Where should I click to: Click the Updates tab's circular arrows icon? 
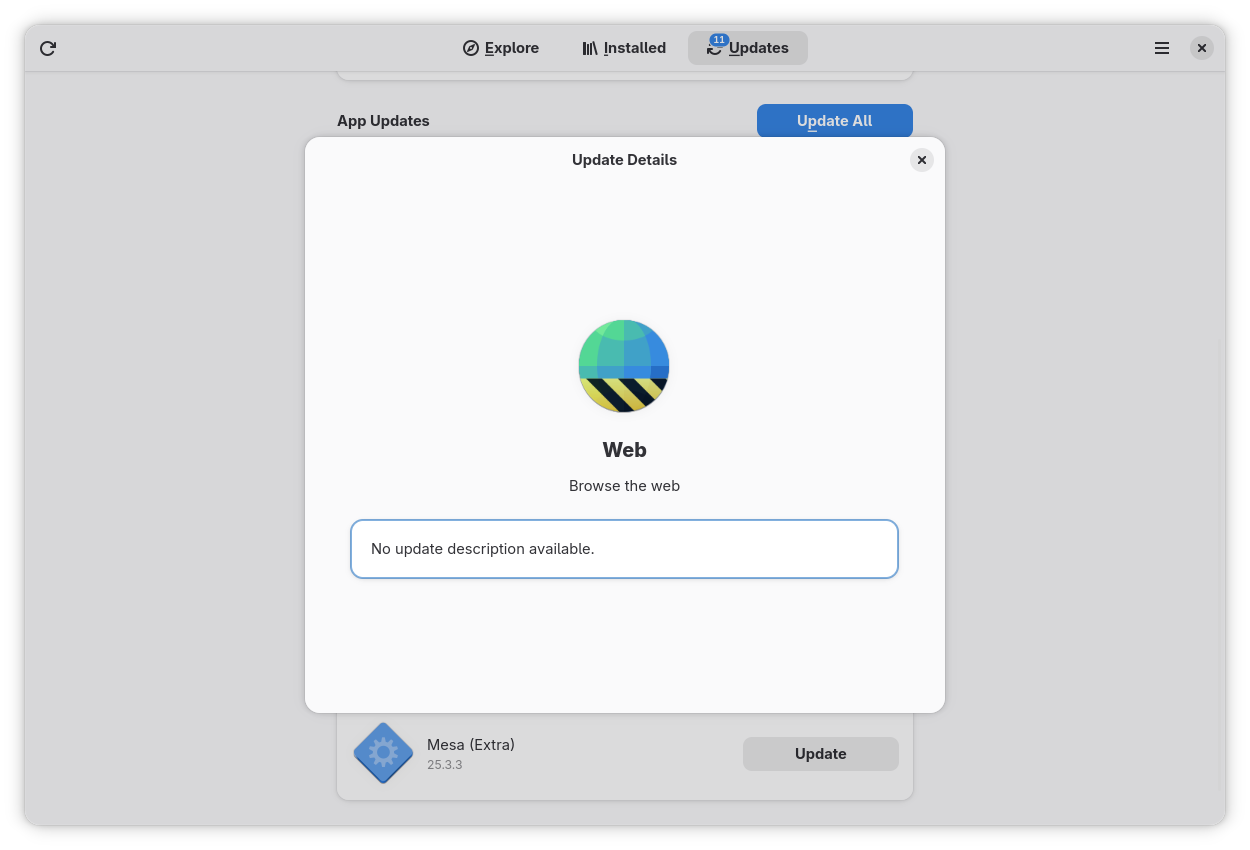point(714,50)
